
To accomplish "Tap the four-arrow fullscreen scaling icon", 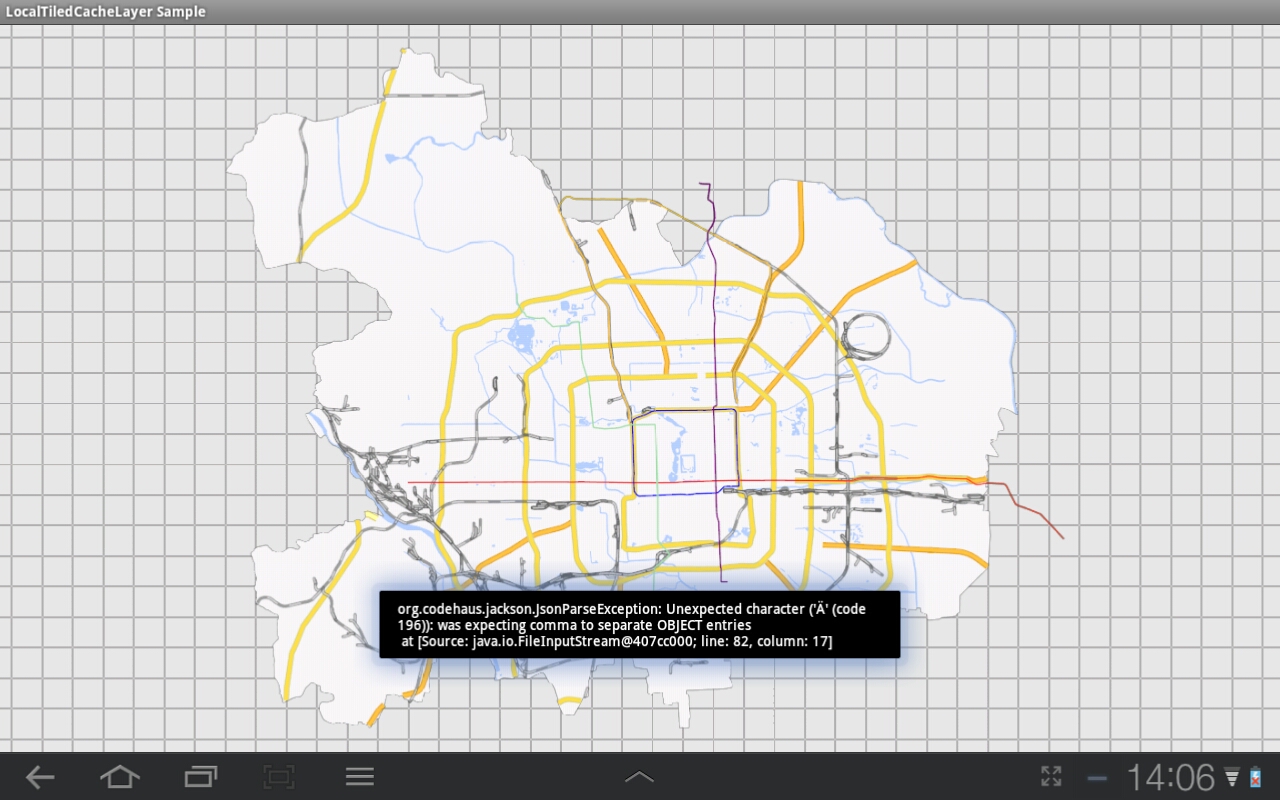I will (x=1051, y=776).
